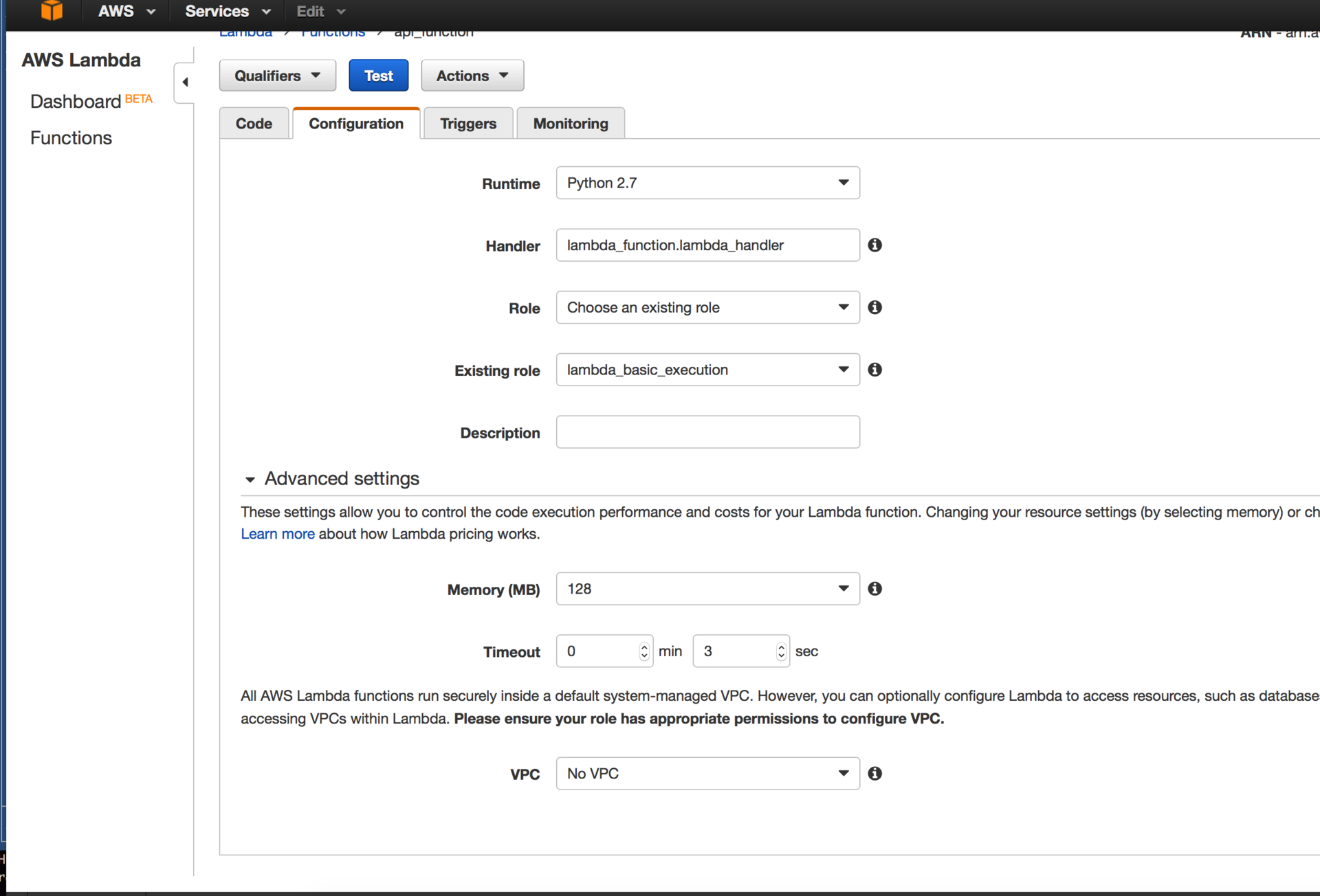Increment the timeout seconds with the up stepper
The width and height of the screenshot is (1320, 896).
click(x=781, y=647)
